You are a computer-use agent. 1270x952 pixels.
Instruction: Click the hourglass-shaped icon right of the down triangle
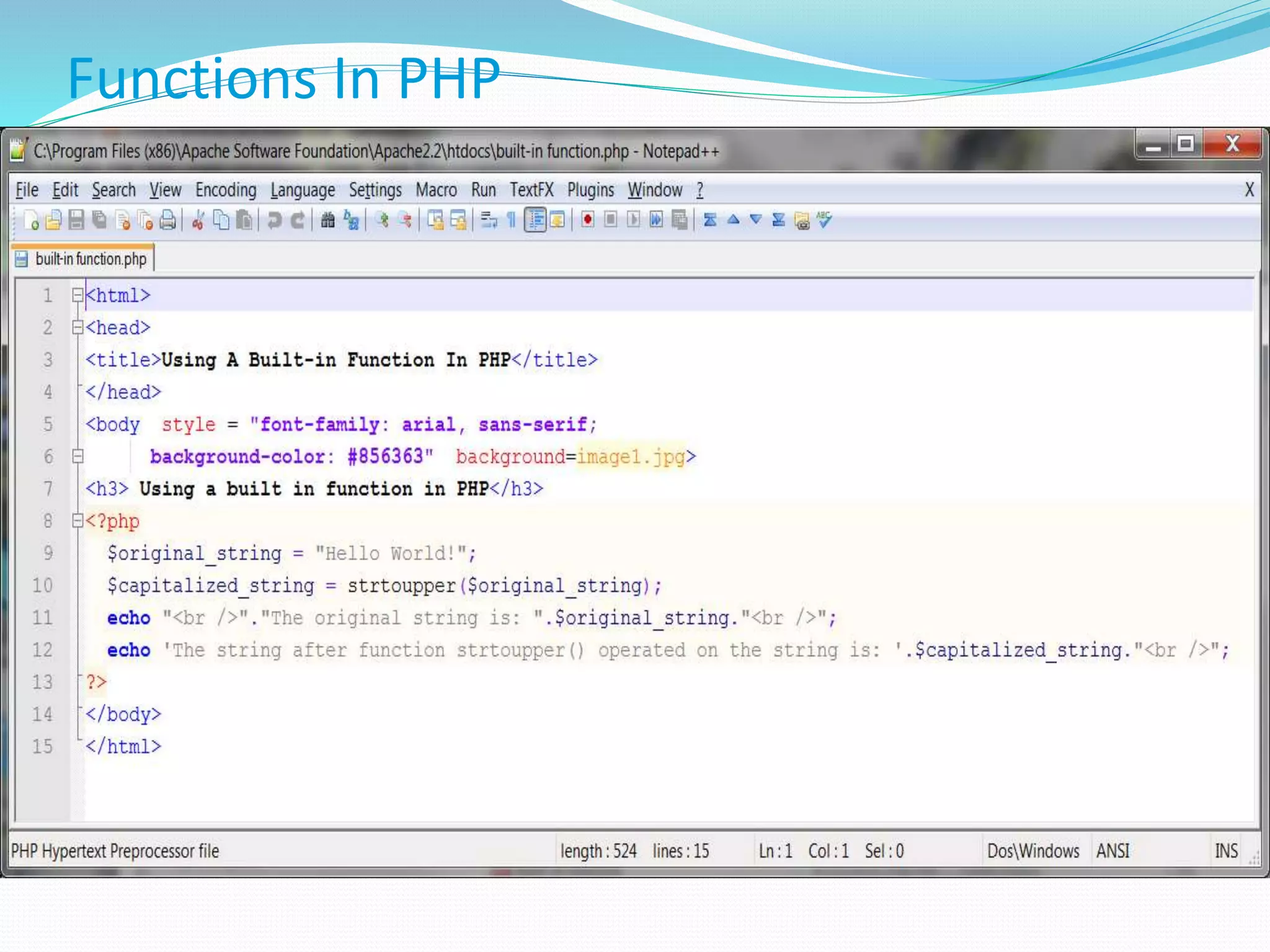pos(779,220)
